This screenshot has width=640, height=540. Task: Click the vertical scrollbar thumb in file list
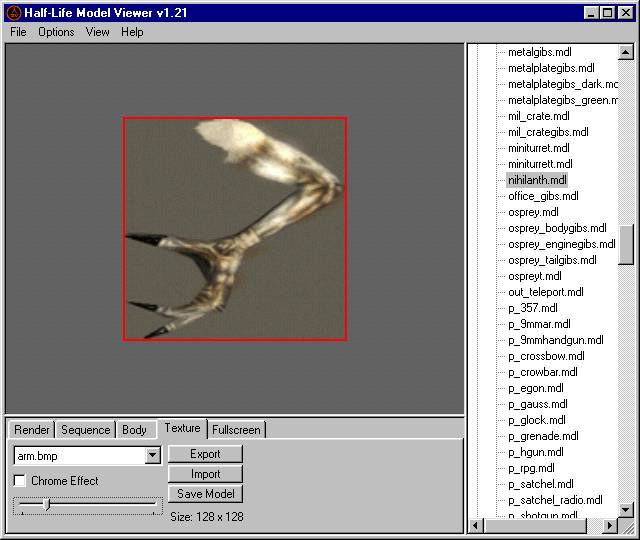626,245
